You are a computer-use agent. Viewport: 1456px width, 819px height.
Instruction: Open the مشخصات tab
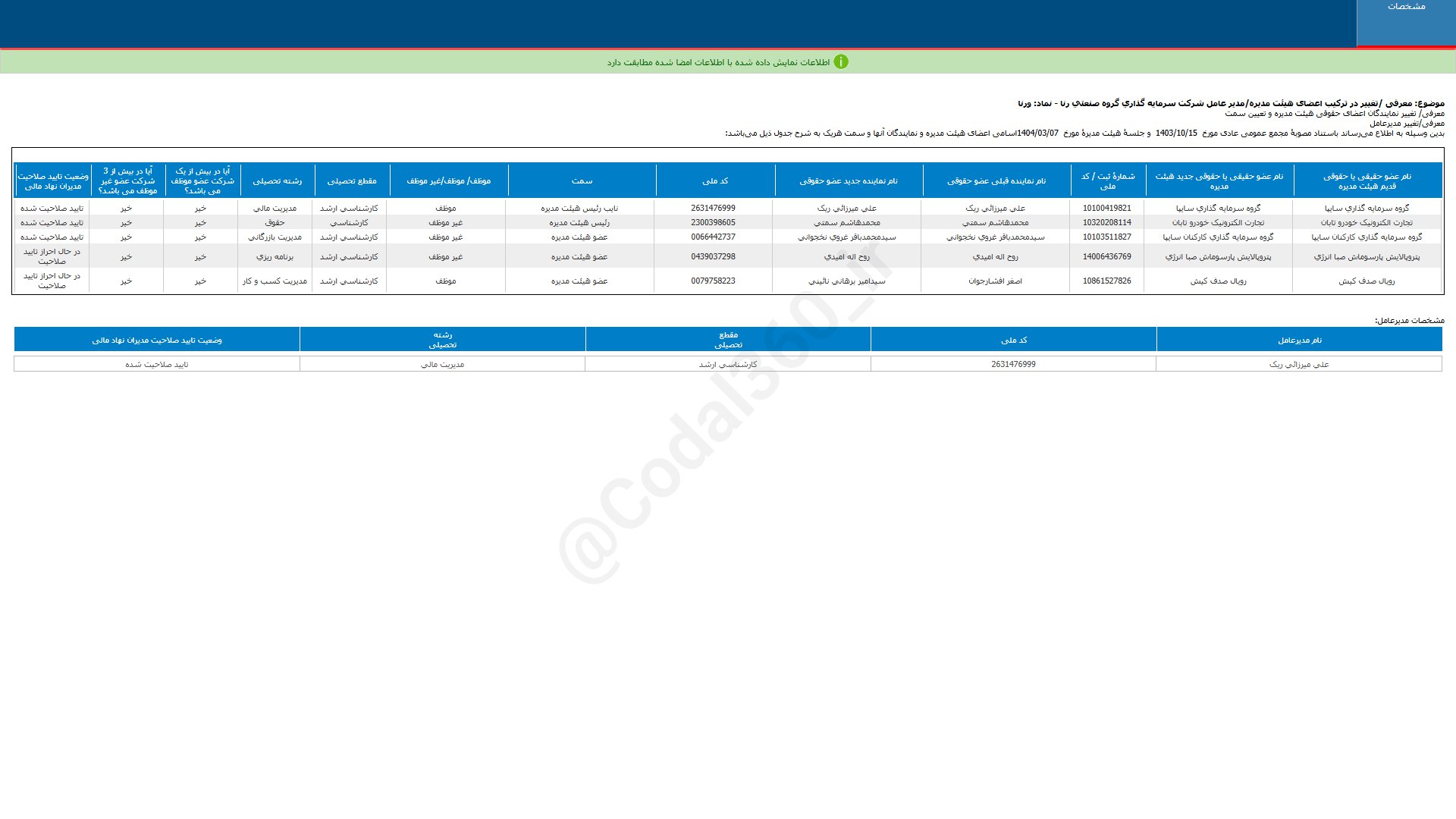1406,7
